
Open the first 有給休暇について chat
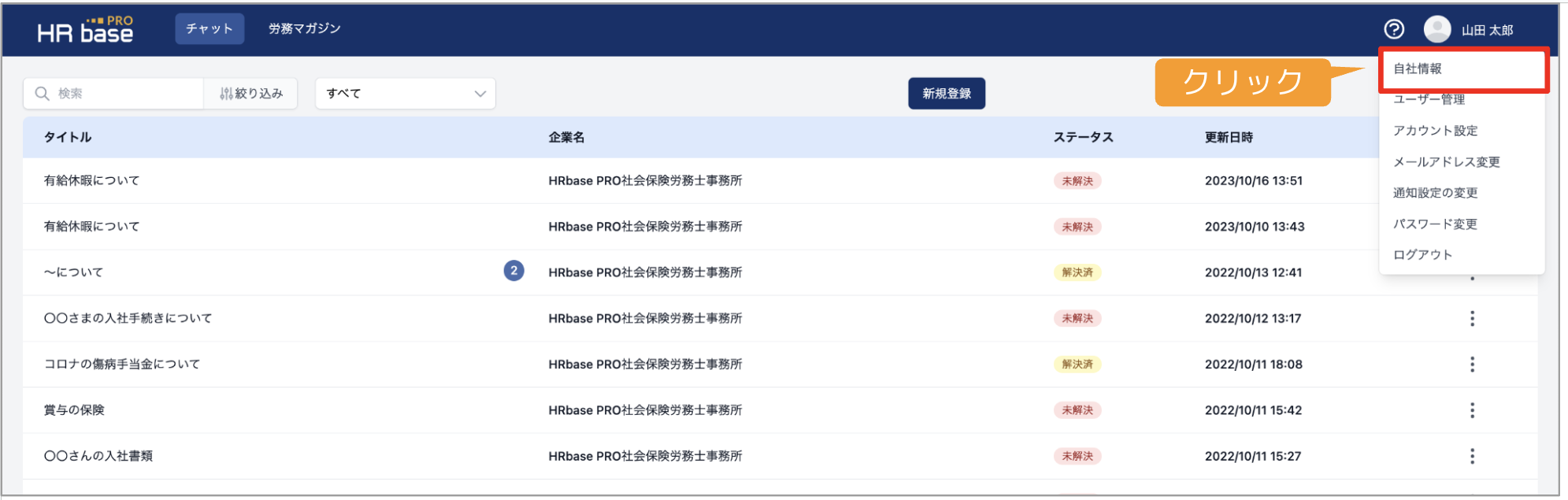click(x=91, y=180)
